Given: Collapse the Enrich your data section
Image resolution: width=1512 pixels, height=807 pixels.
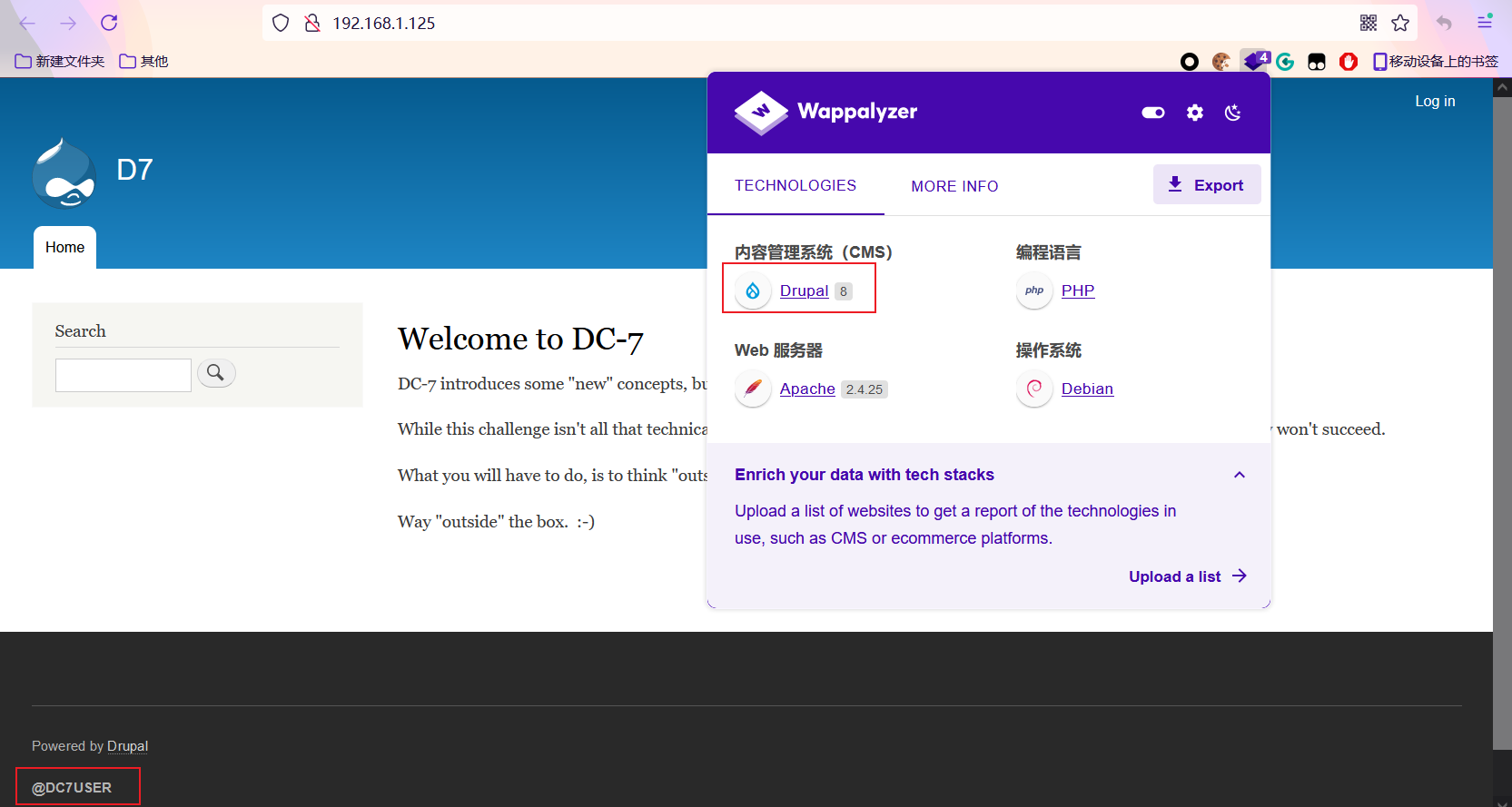Looking at the screenshot, I should 1240,475.
